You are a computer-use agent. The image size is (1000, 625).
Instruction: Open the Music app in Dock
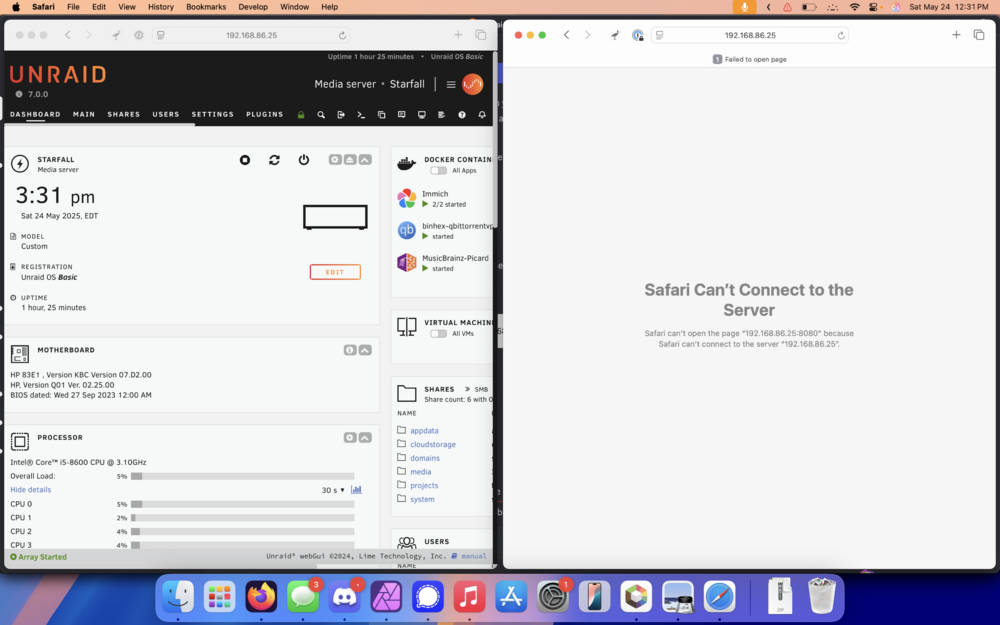coord(469,597)
